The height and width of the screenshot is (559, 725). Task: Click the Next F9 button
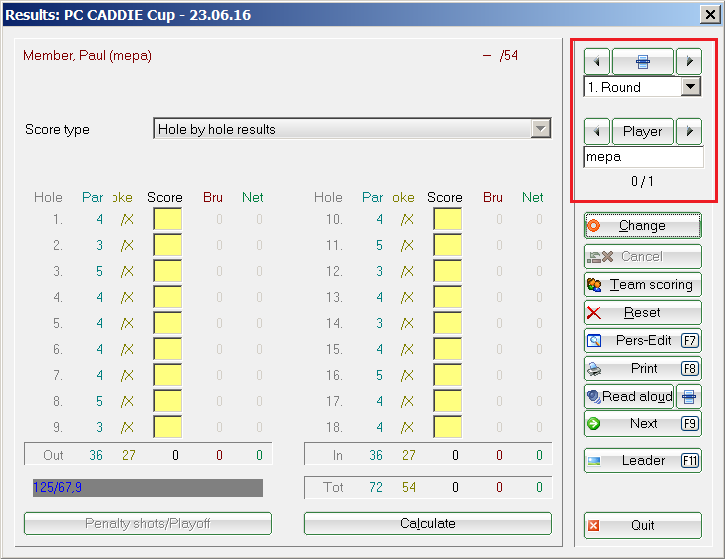643,424
